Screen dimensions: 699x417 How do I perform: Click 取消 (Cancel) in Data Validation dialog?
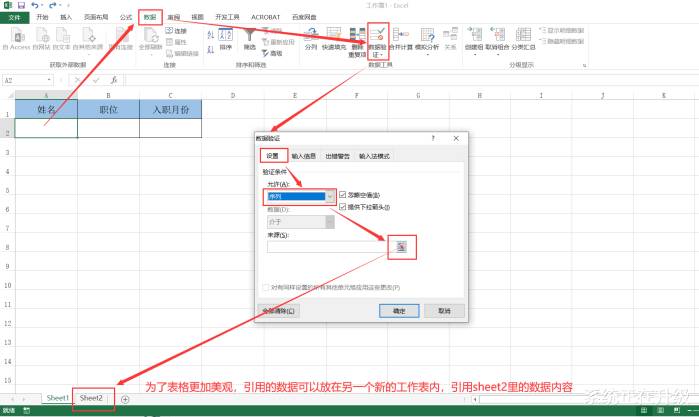[444, 311]
